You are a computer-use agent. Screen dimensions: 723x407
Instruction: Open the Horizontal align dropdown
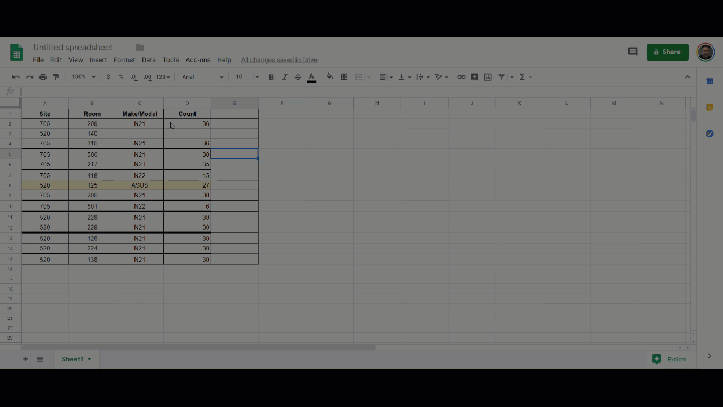click(x=386, y=77)
